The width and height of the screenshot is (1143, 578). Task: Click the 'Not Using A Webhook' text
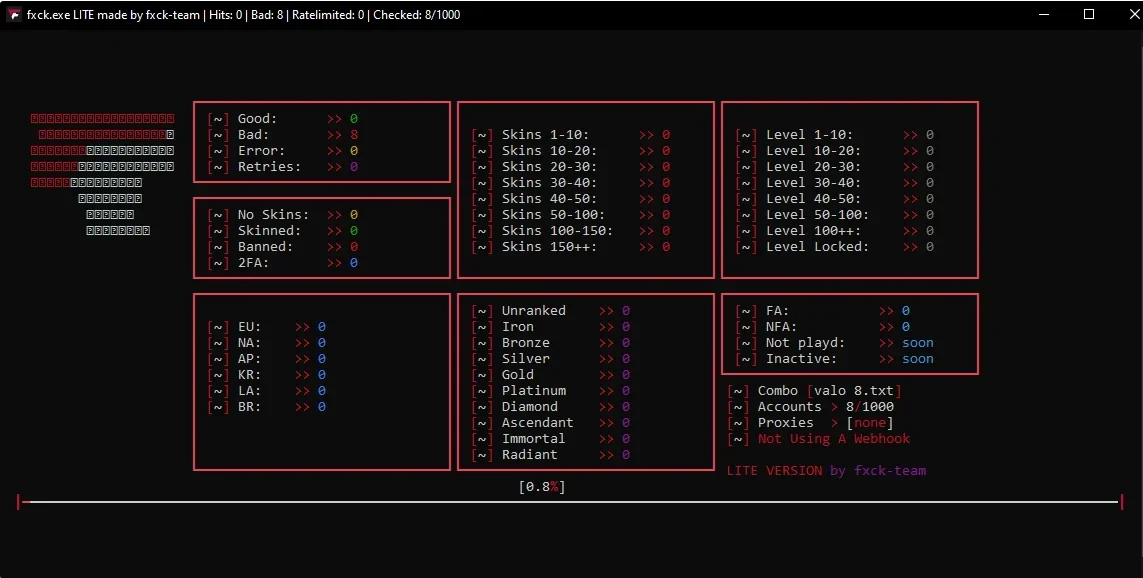(834, 439)
